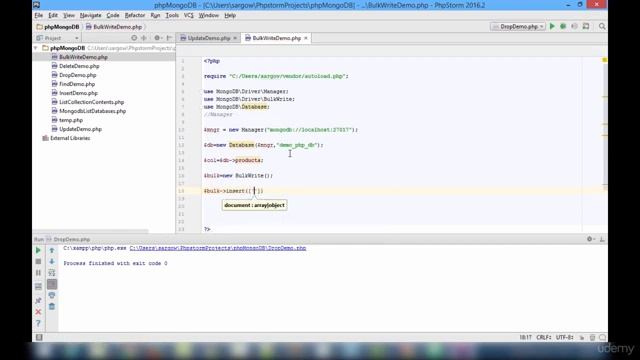Open the Window menu
Image resolution: width=640 pixels, height=360 pixels.
click(209, 16)
